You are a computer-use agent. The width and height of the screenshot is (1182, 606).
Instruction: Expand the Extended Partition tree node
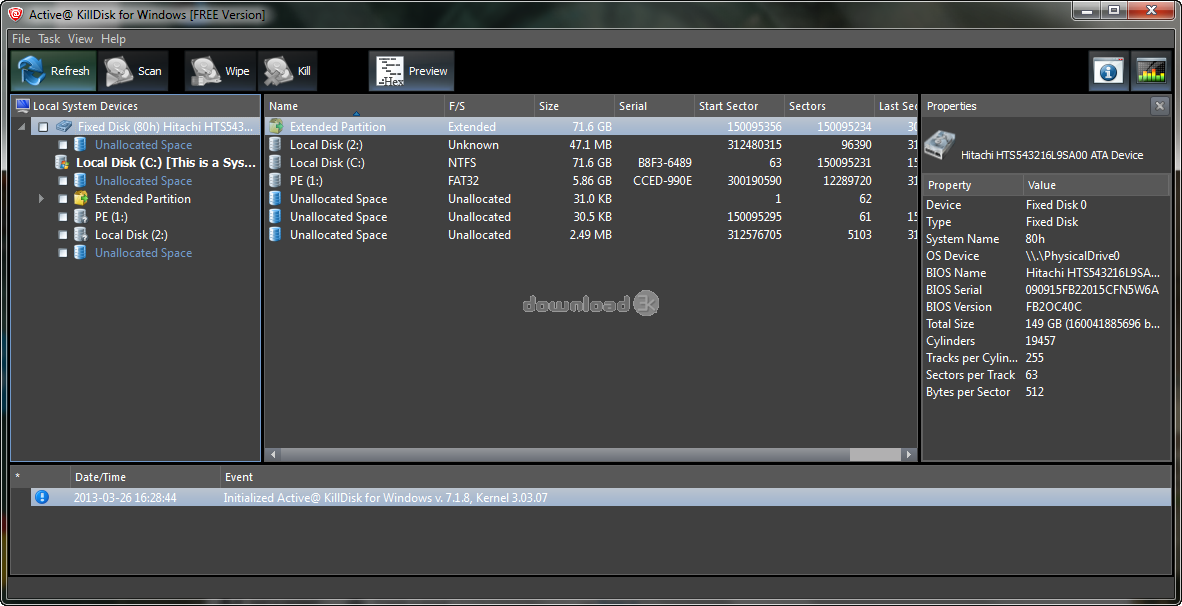(42, 199)
